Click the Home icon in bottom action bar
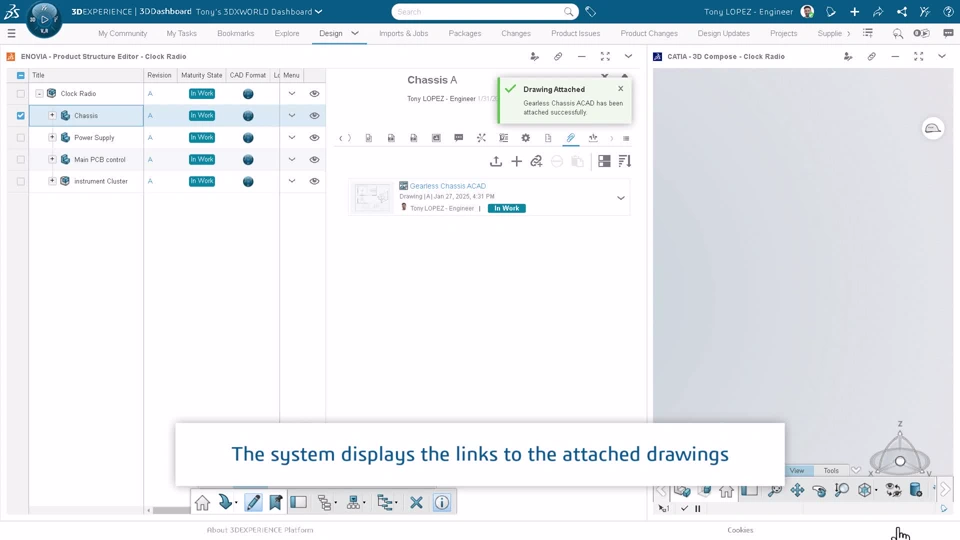 tap(202, 503)
